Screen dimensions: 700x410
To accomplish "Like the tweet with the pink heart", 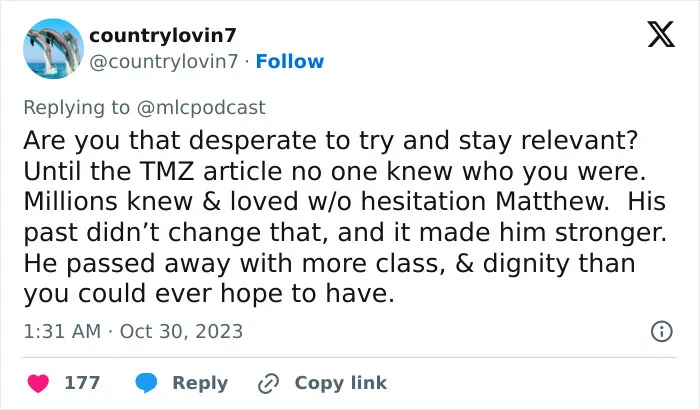I will (38, 383).
